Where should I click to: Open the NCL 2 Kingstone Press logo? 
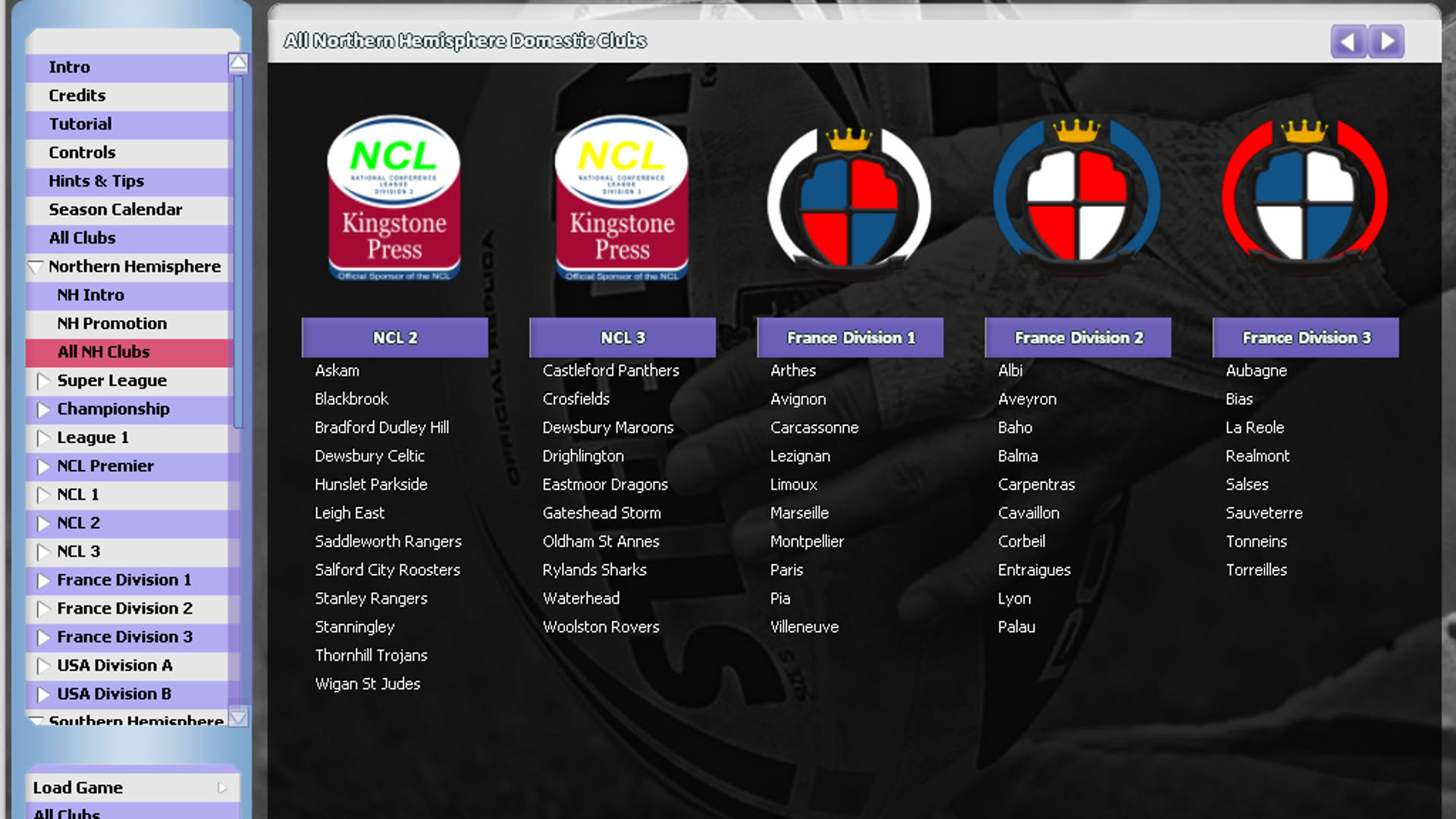pos(394,199)
